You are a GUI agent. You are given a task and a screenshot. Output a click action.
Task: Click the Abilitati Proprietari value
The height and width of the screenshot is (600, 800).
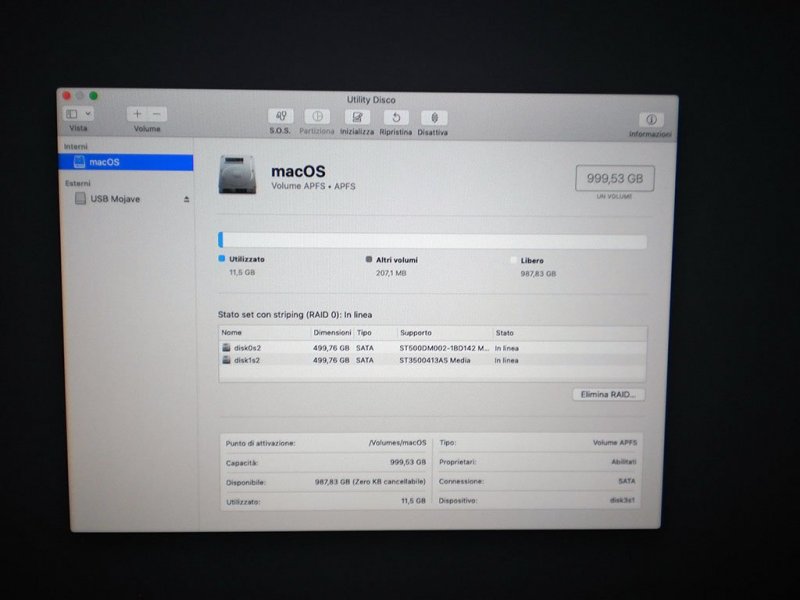(x=623, y=462)
